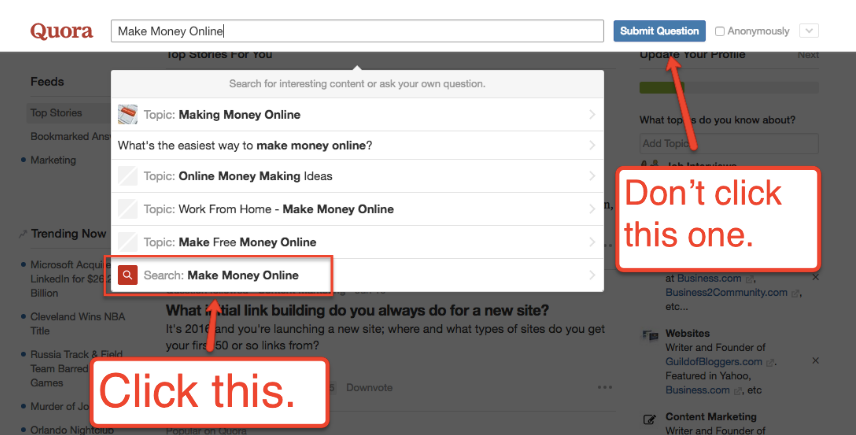Image resolution: width=856 pixels, height=435 pixels.
Task: Click the Quora logo
Action: (x=61, y=31)
